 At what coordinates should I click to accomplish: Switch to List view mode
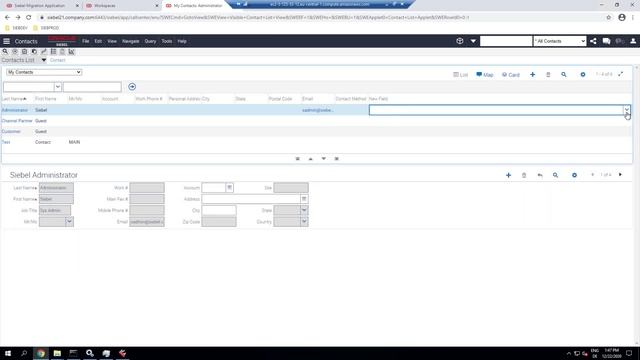pyautogui.click(x=460, y=75)
